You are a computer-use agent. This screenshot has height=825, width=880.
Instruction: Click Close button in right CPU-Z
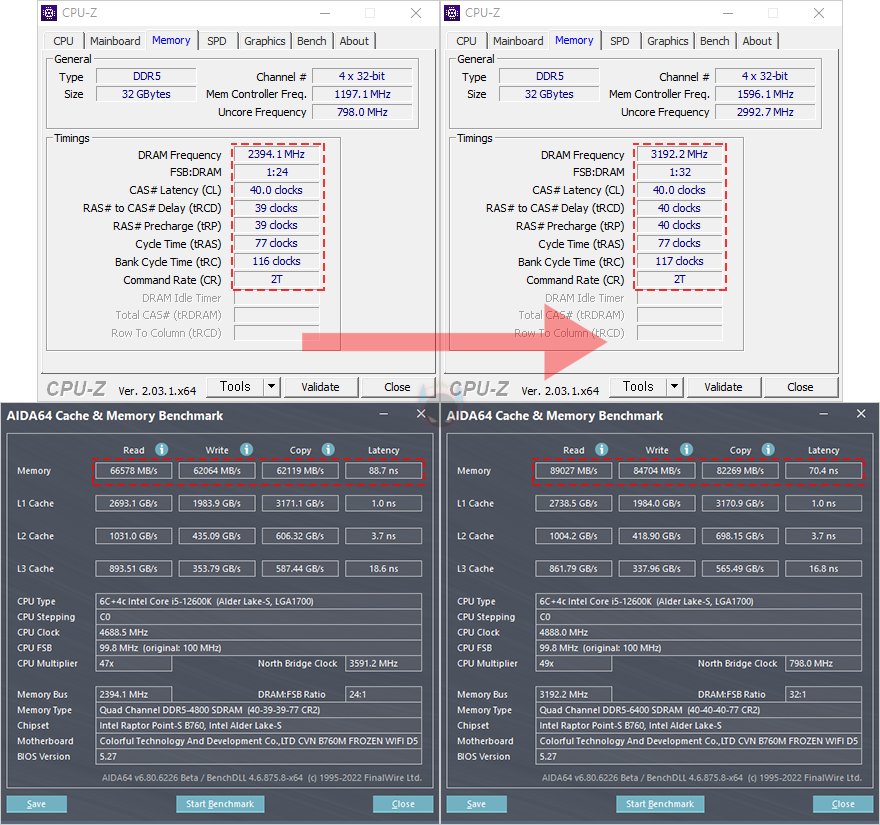click(800, 387)
